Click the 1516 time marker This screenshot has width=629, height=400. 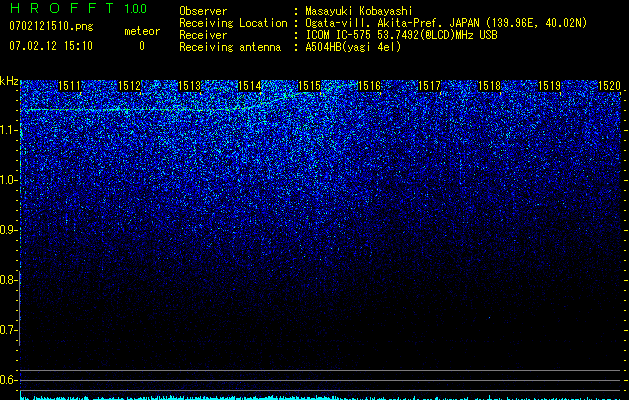tap(369, 86)
